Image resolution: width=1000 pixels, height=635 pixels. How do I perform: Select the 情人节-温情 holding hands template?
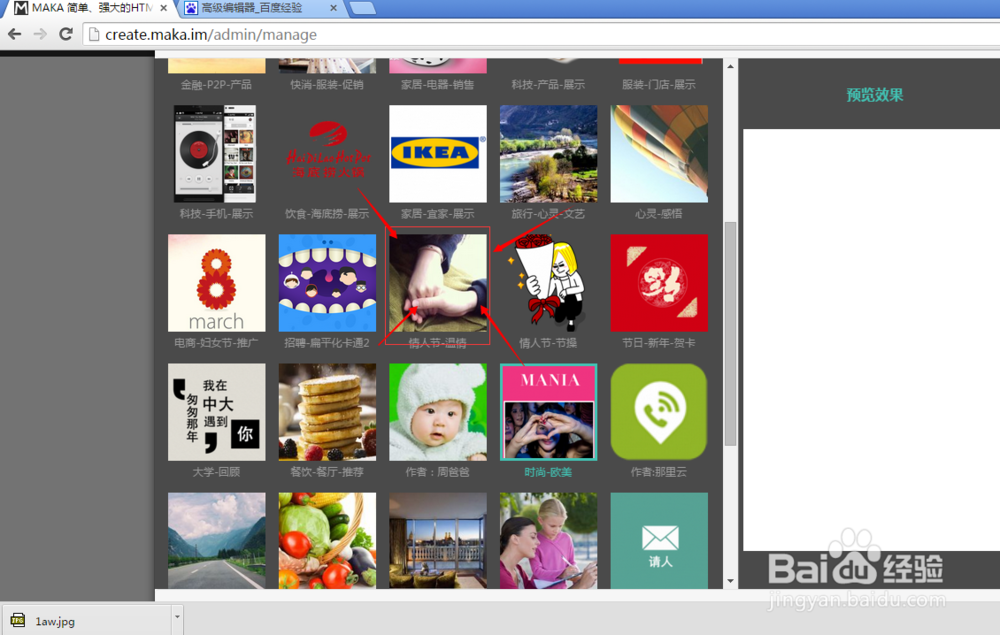pos(438,283)
